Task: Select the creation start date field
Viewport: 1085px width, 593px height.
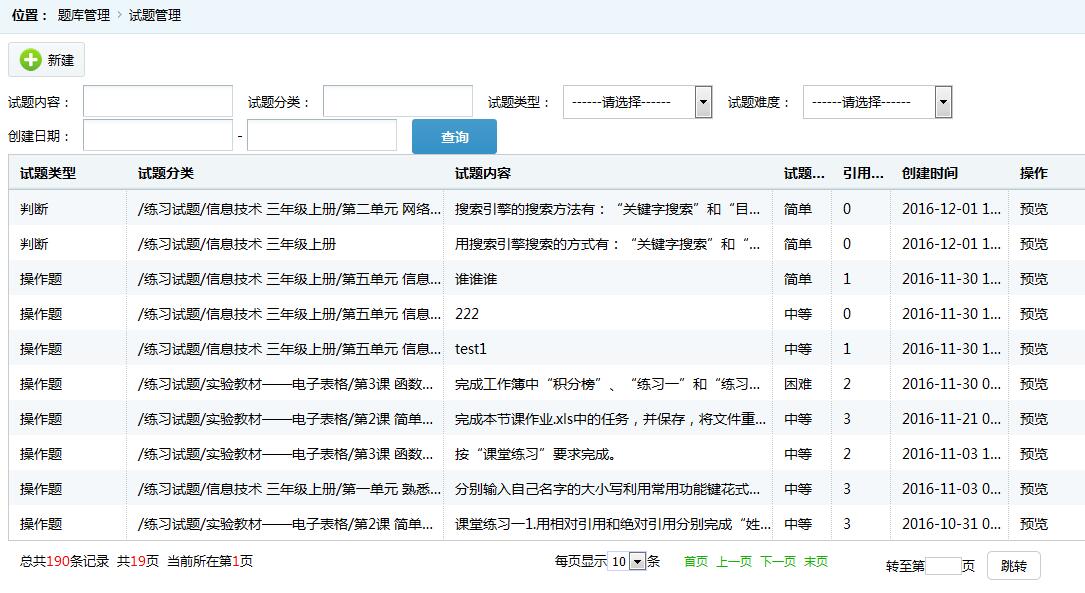Action: coord(158,136)
